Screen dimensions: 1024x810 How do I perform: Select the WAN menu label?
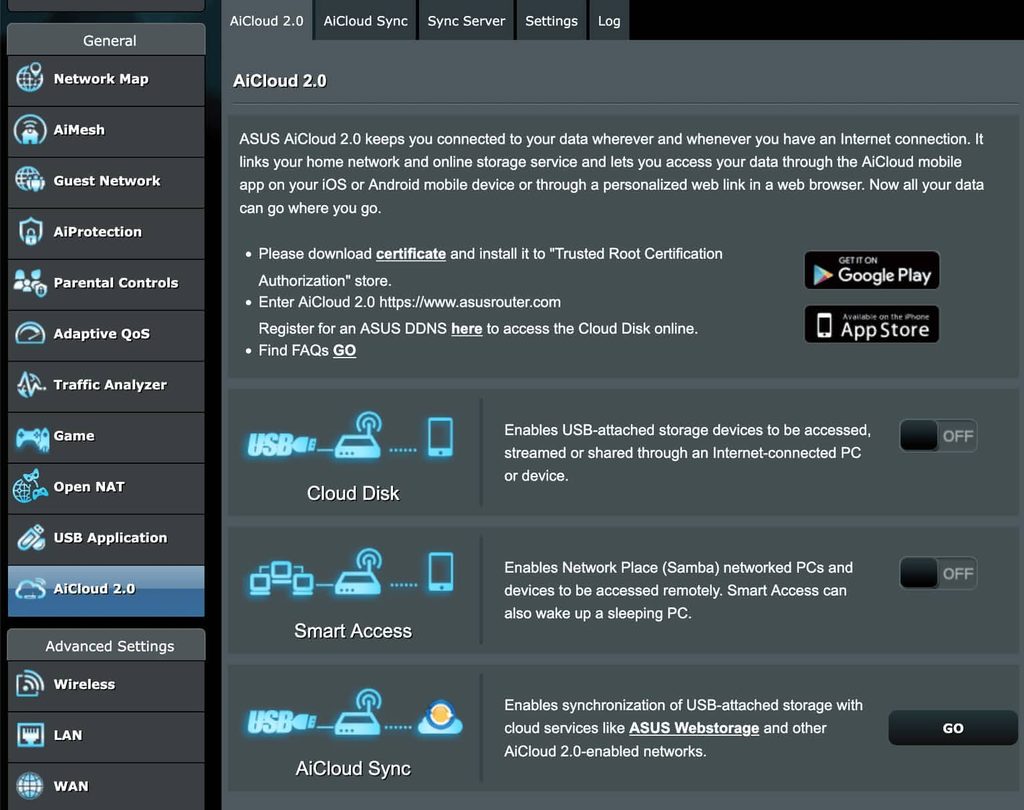pyautogui.click(x=71, y=786)
